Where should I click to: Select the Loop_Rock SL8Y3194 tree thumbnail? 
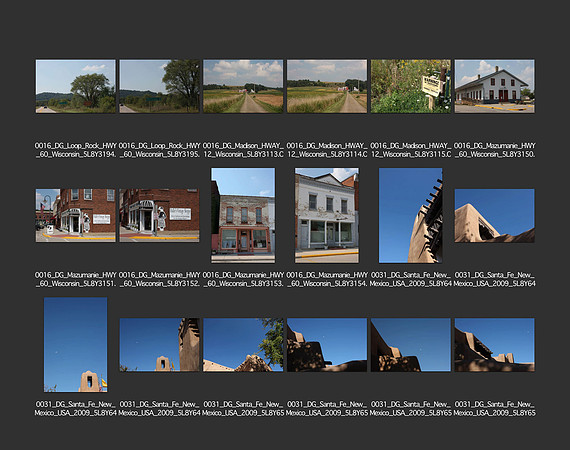(76, 86)
